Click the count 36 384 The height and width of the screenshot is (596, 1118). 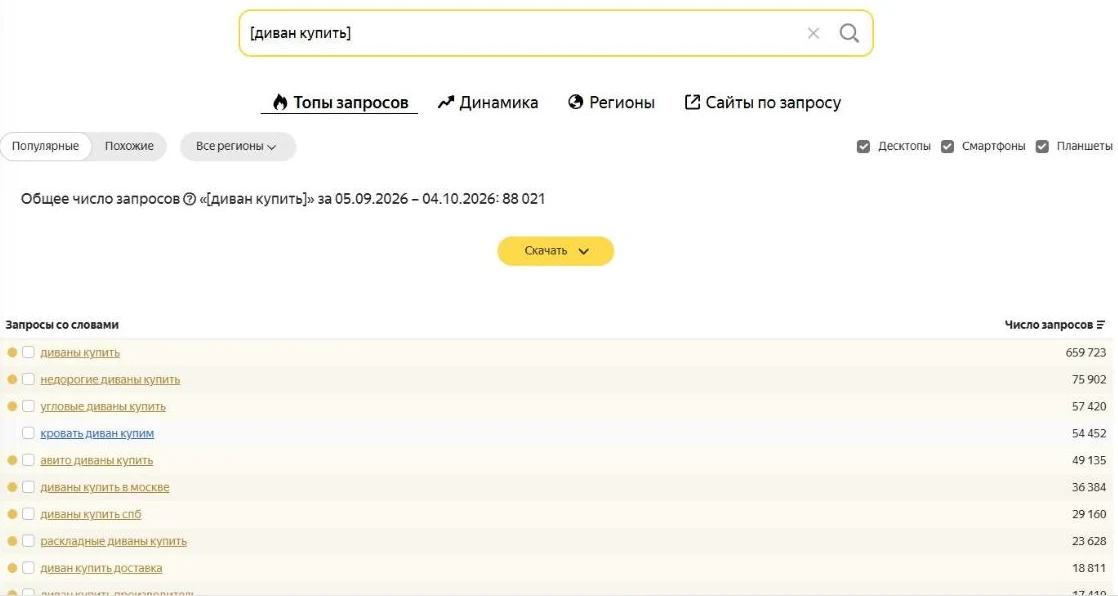[1089, 487]
